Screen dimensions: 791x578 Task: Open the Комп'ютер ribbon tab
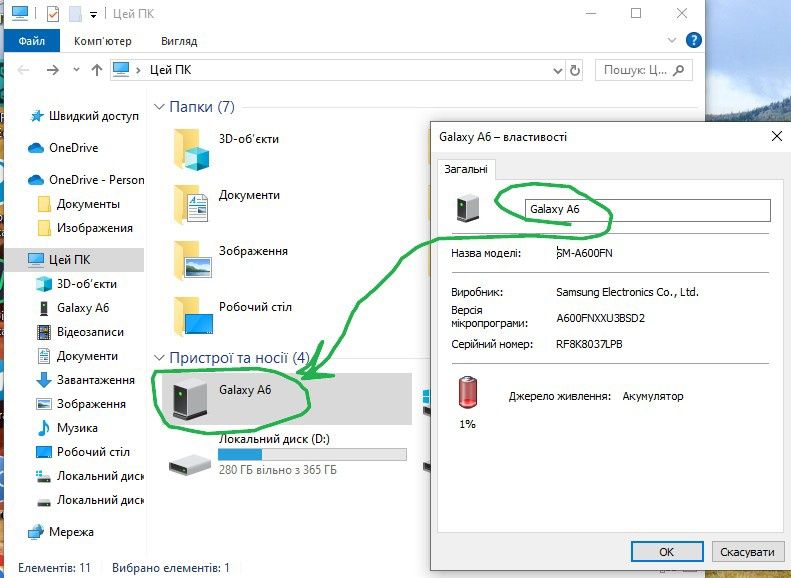(x=102, y=41)
